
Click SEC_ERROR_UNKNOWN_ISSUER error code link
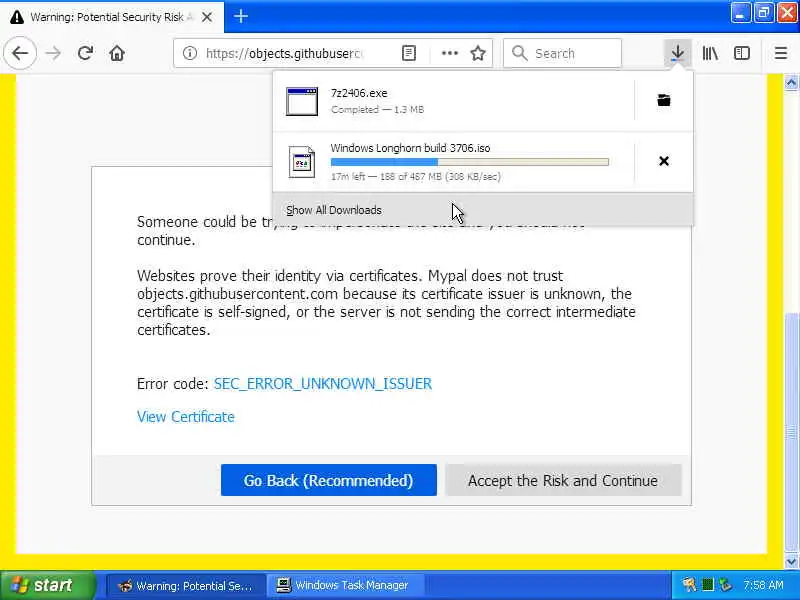pos(322,384)
